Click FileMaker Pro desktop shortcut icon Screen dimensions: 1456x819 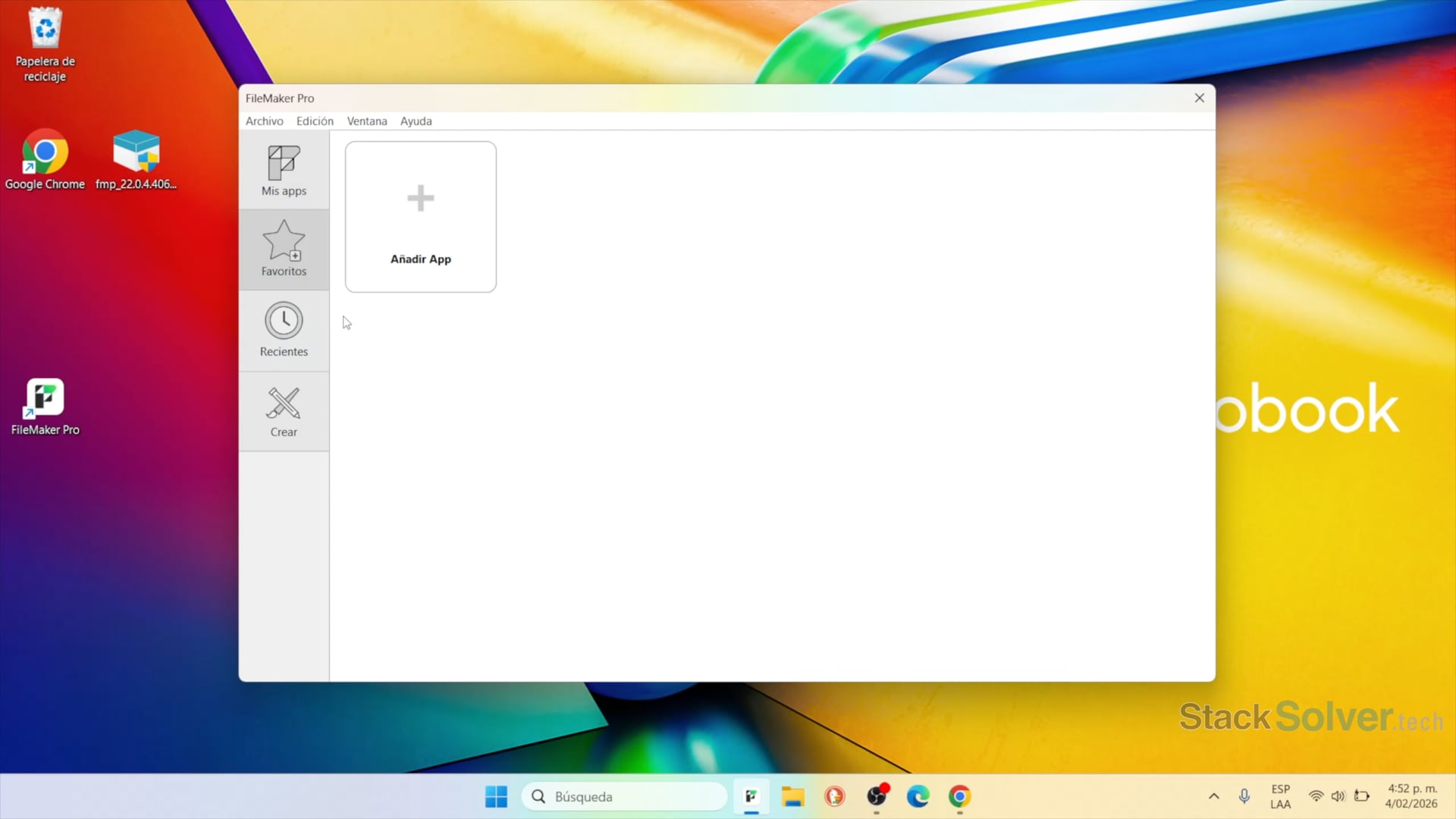pos(45,398)
